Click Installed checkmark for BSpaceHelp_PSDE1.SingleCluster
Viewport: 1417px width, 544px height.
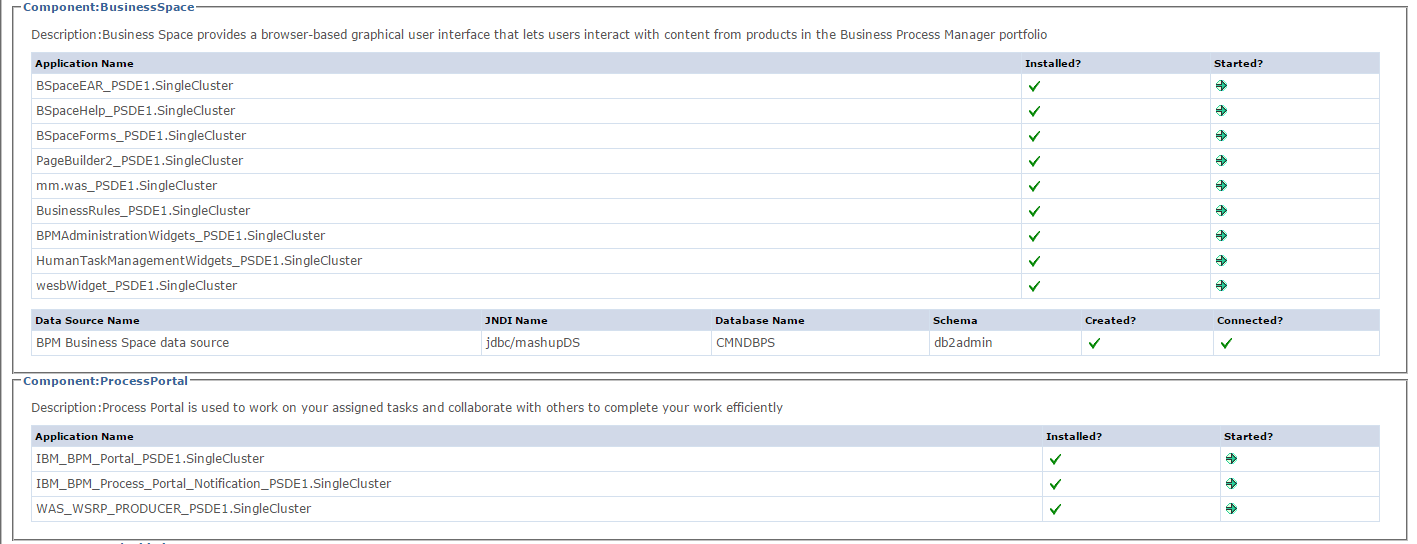[x=1034, y=111]
